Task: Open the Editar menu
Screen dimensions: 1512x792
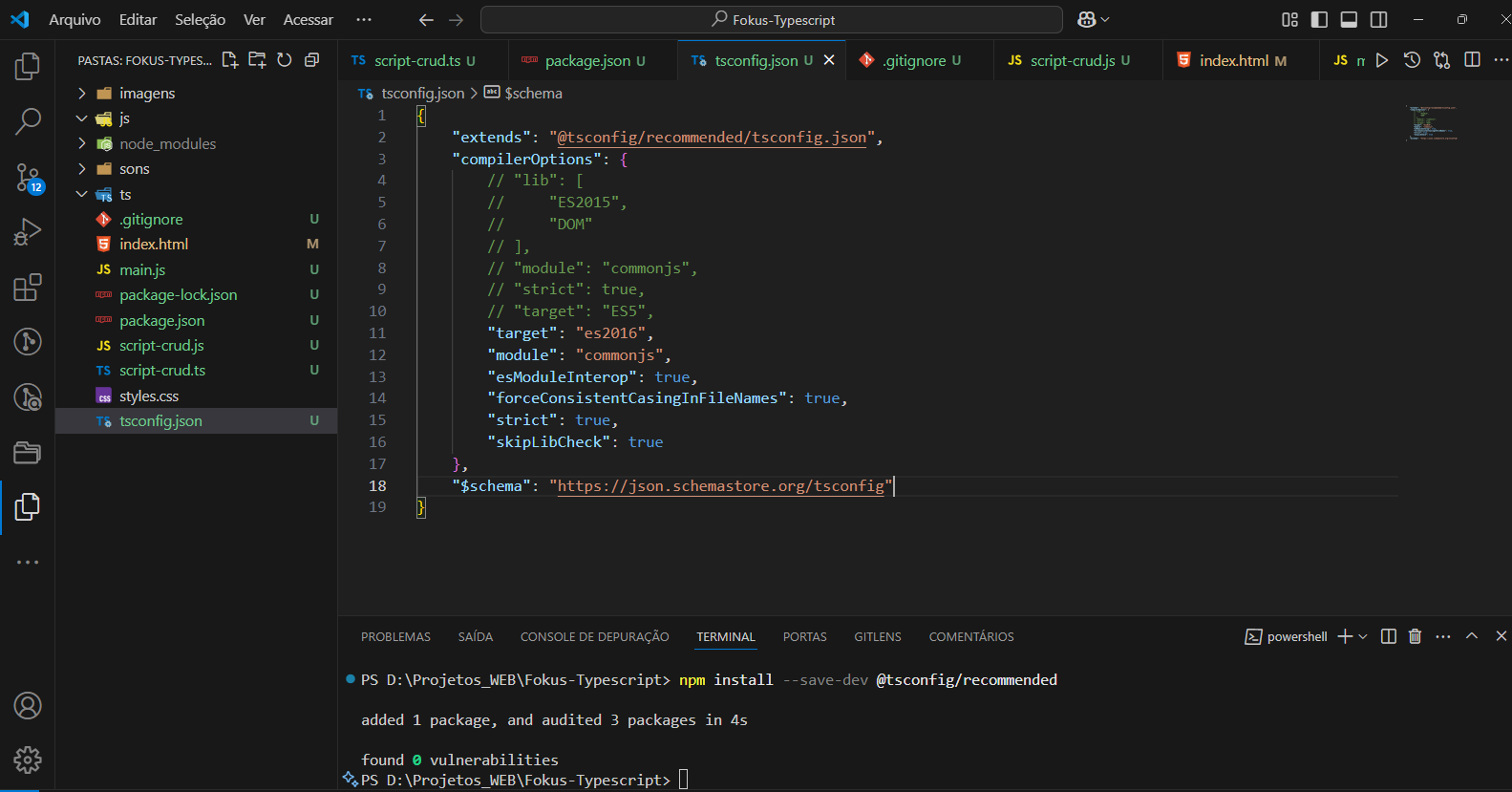Action: (x=138, y=19)
